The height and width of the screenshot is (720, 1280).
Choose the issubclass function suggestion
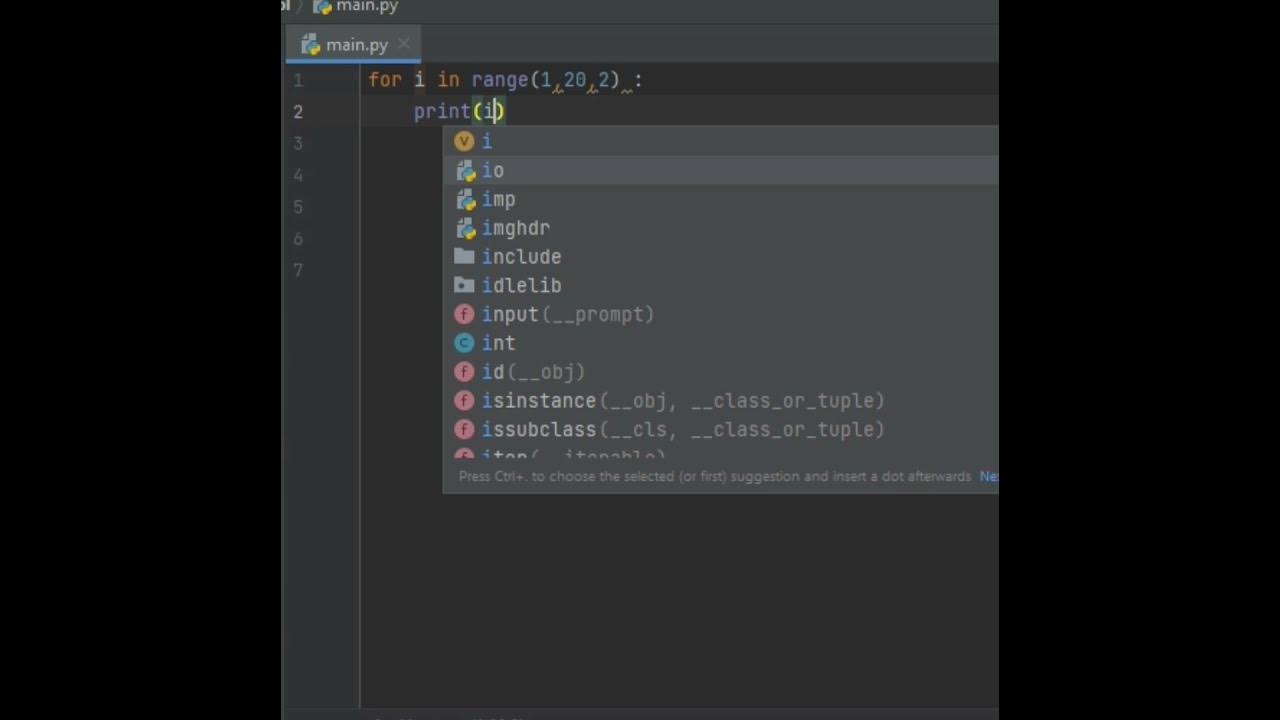[x=720, y=430]
